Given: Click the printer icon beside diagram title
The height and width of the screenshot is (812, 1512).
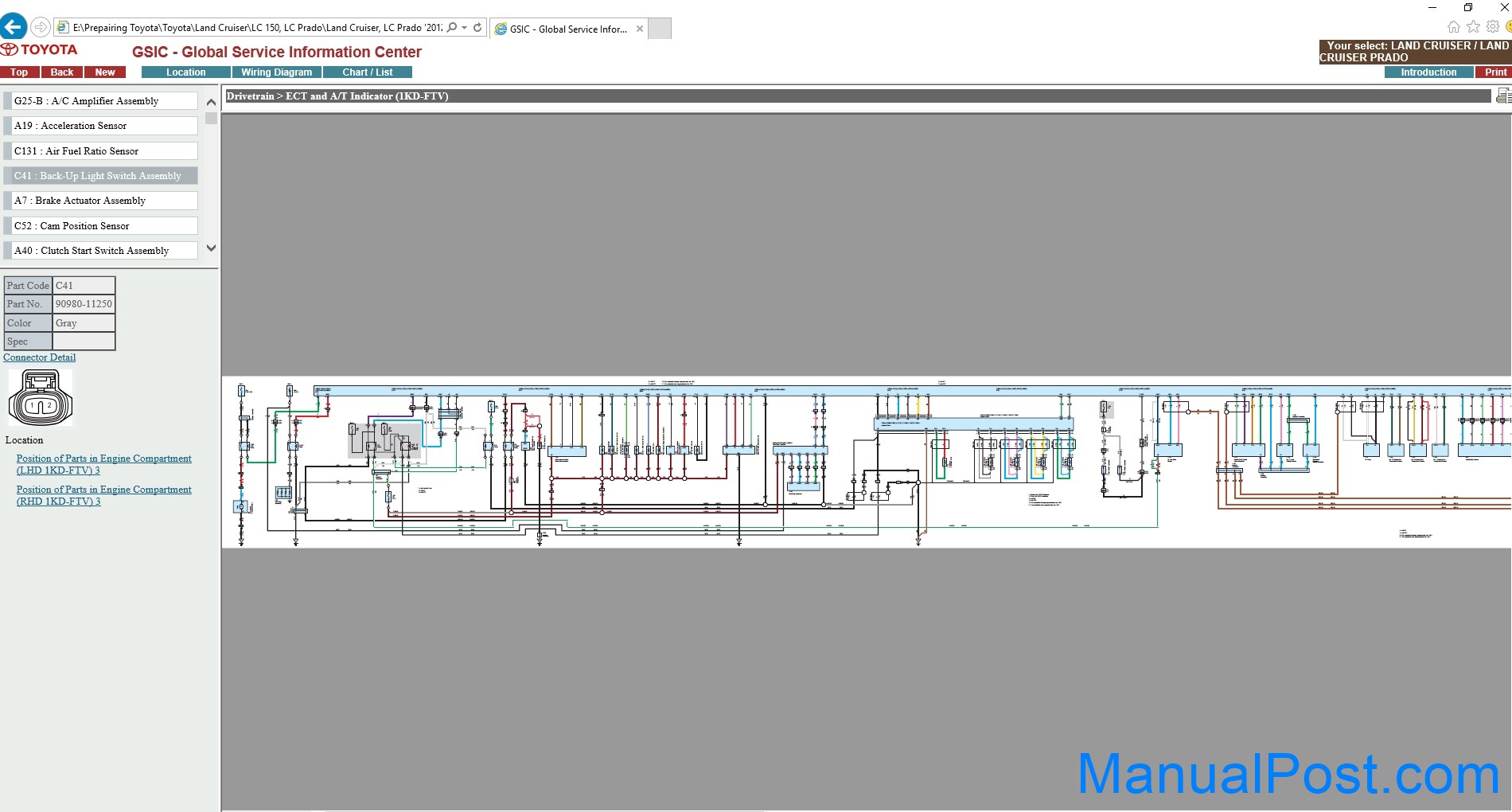Looking at the screenshot, I should (1503, 96).
